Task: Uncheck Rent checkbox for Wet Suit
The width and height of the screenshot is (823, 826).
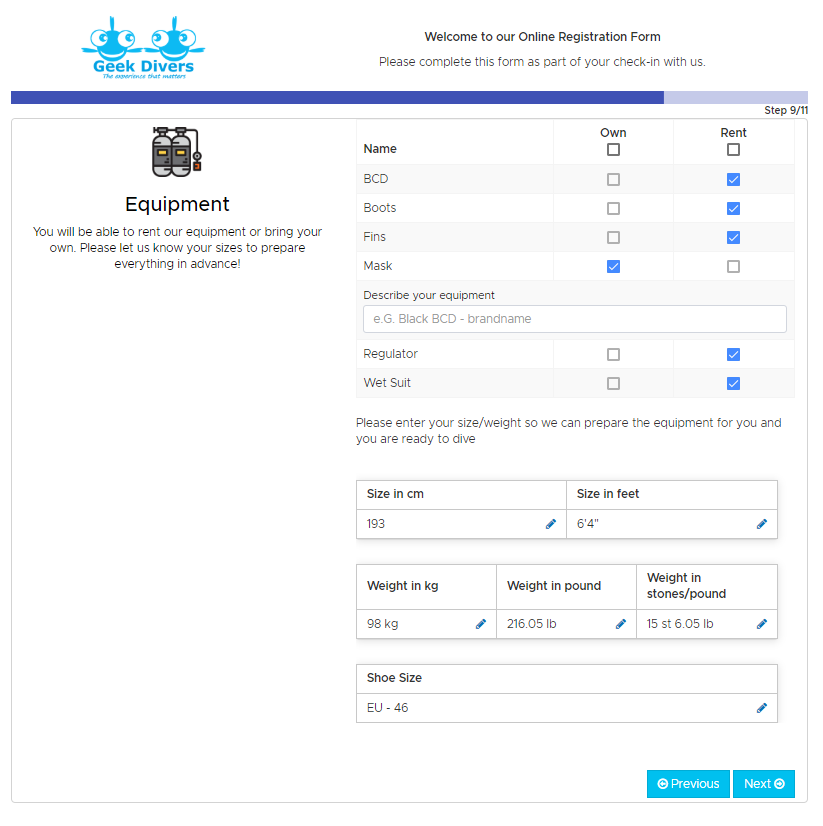Action: [733, 384]
